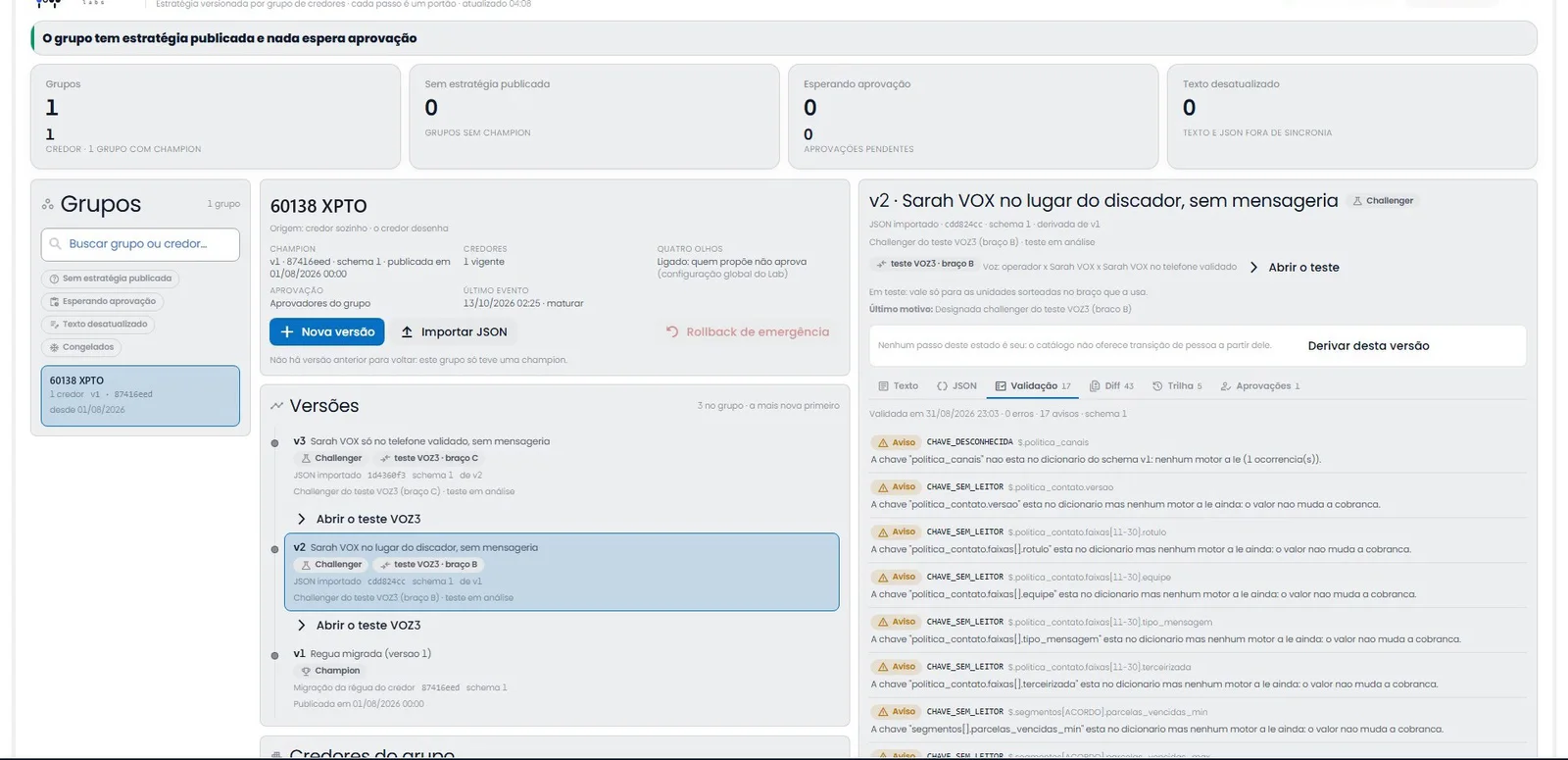Click Derivar desta versão
The image size is (1568, 760).
pos(1368,346)
